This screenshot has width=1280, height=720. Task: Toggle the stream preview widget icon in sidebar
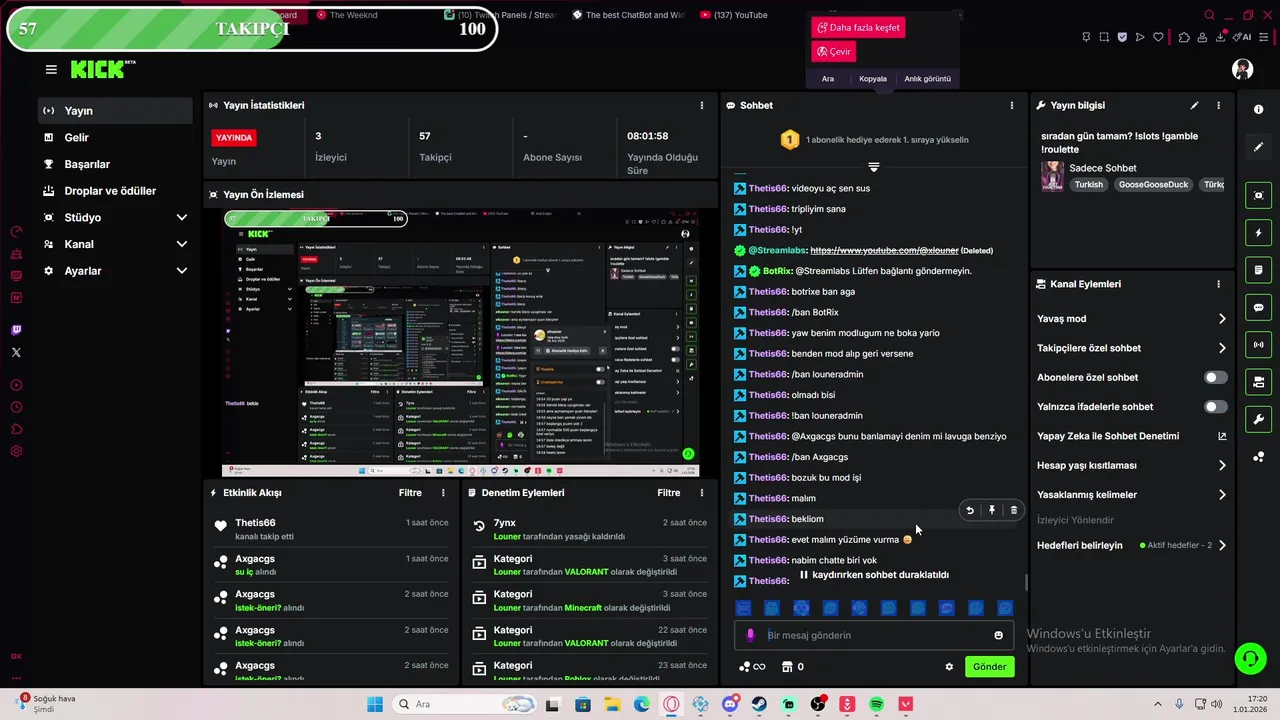pos(1258,195)
